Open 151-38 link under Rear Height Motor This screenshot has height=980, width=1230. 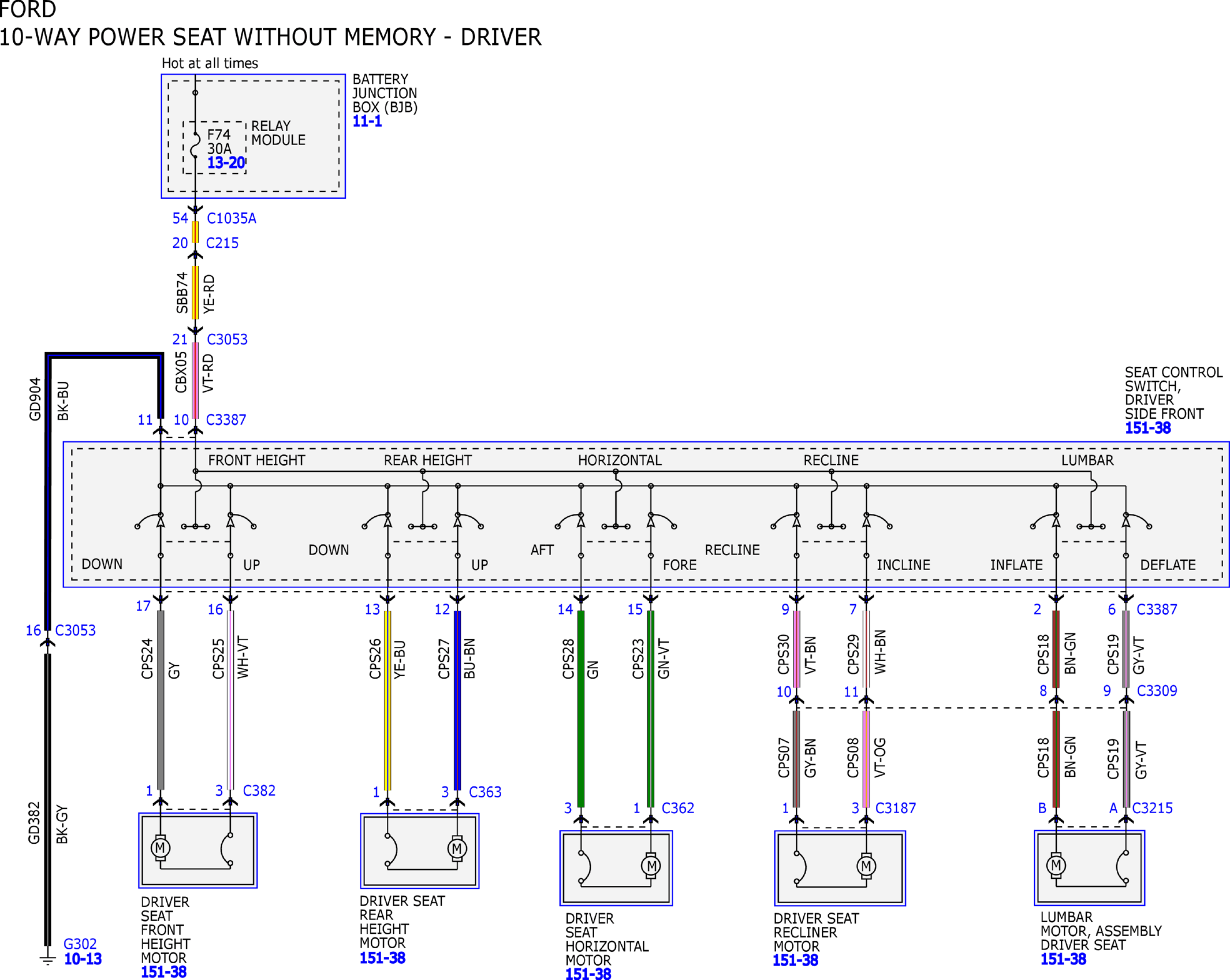pyautogui.click(x=382, y=958)
